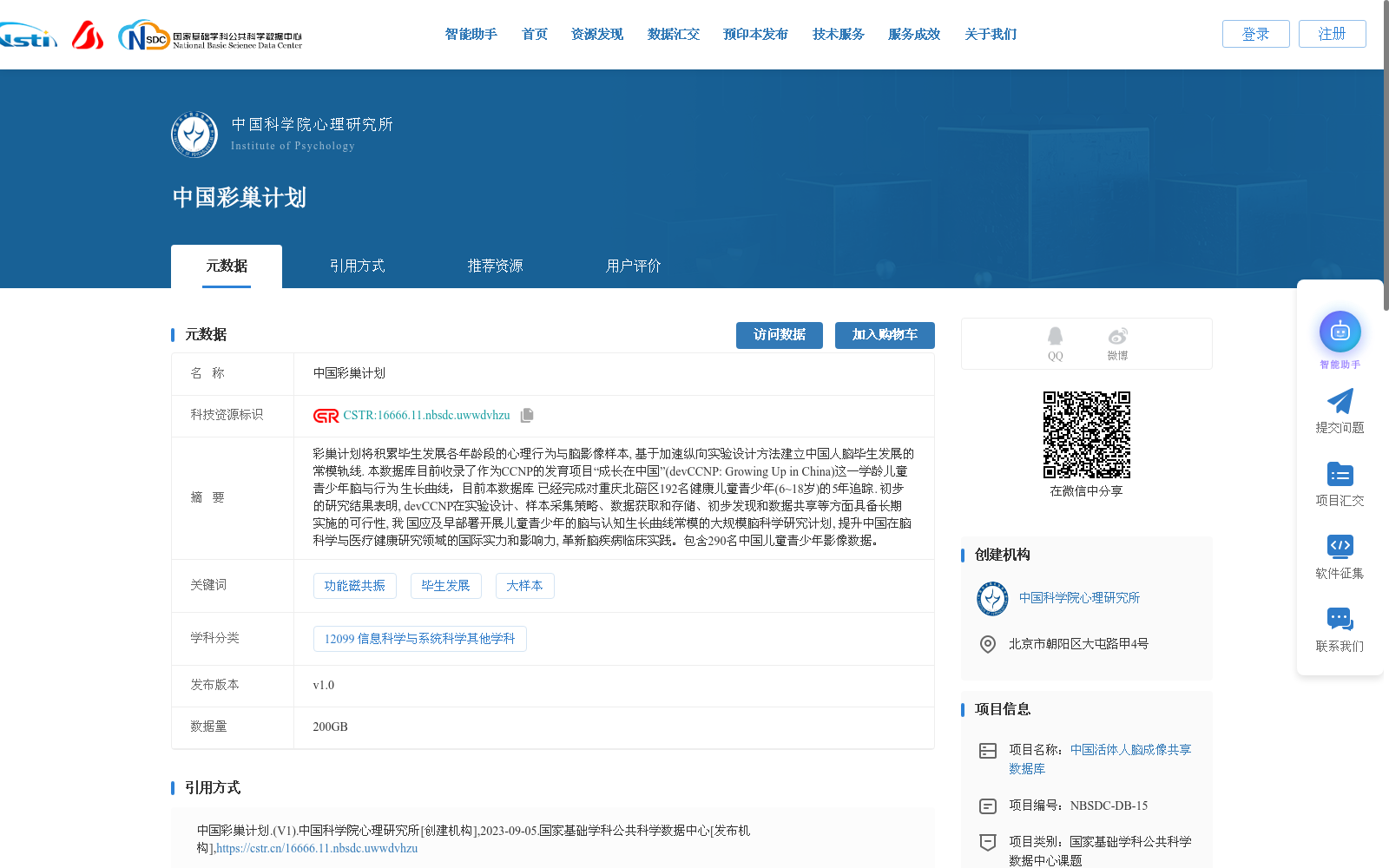Open 资源发现 menu item

597,35
